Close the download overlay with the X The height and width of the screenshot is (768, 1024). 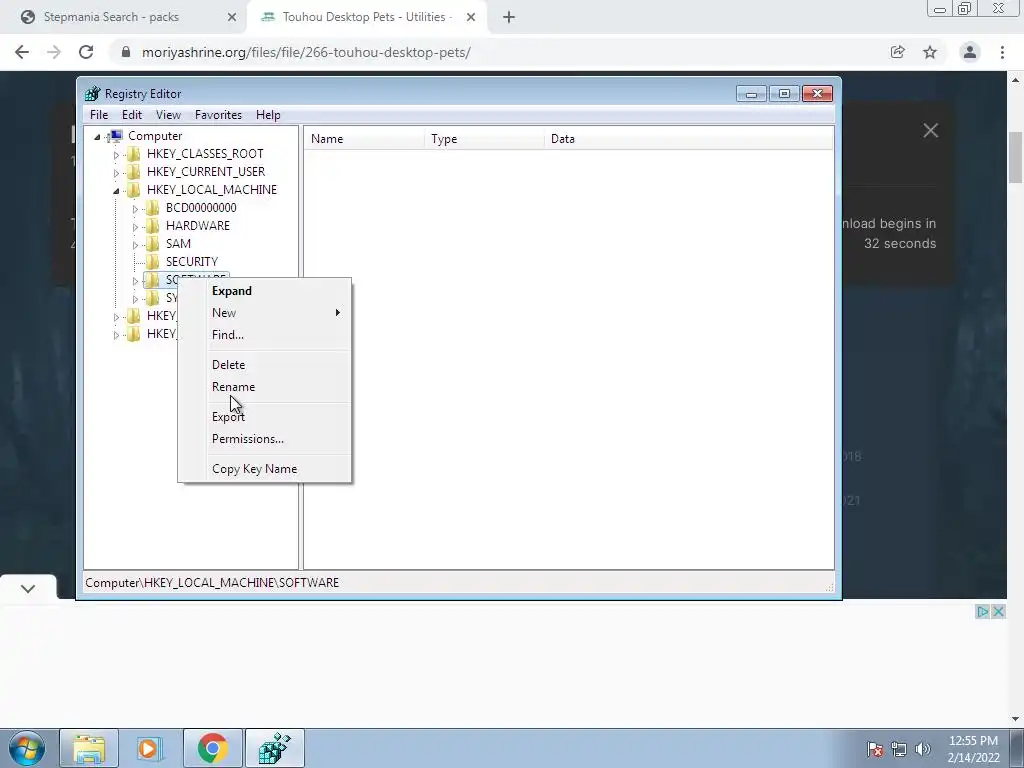click(x=931, y=131)
